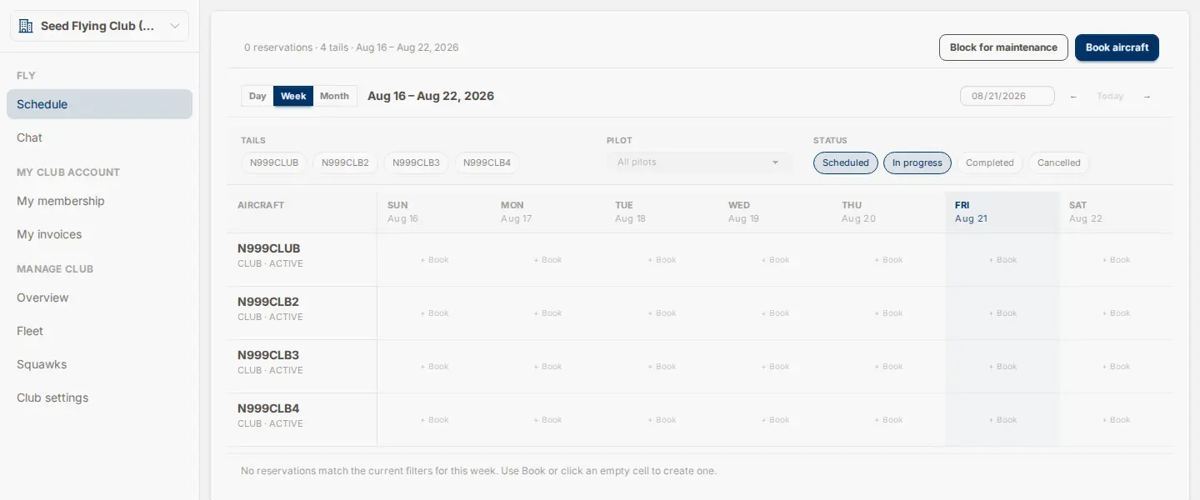Viewport: 1200px width, 500px height.
Task: Switch to Day view
Action: [258, 96]
